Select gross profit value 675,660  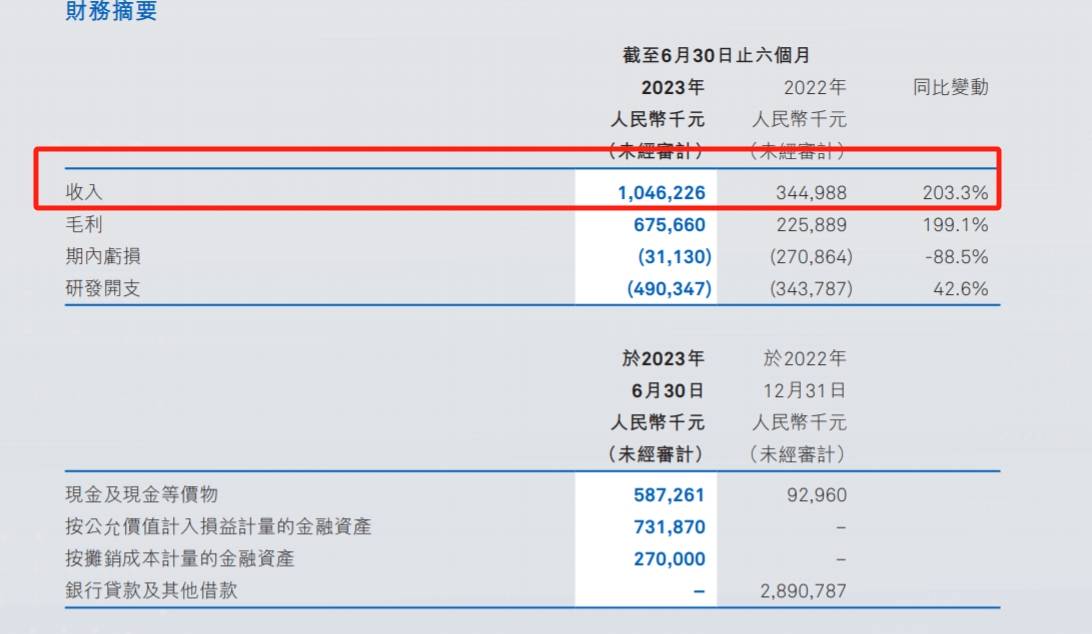(669, 225)
